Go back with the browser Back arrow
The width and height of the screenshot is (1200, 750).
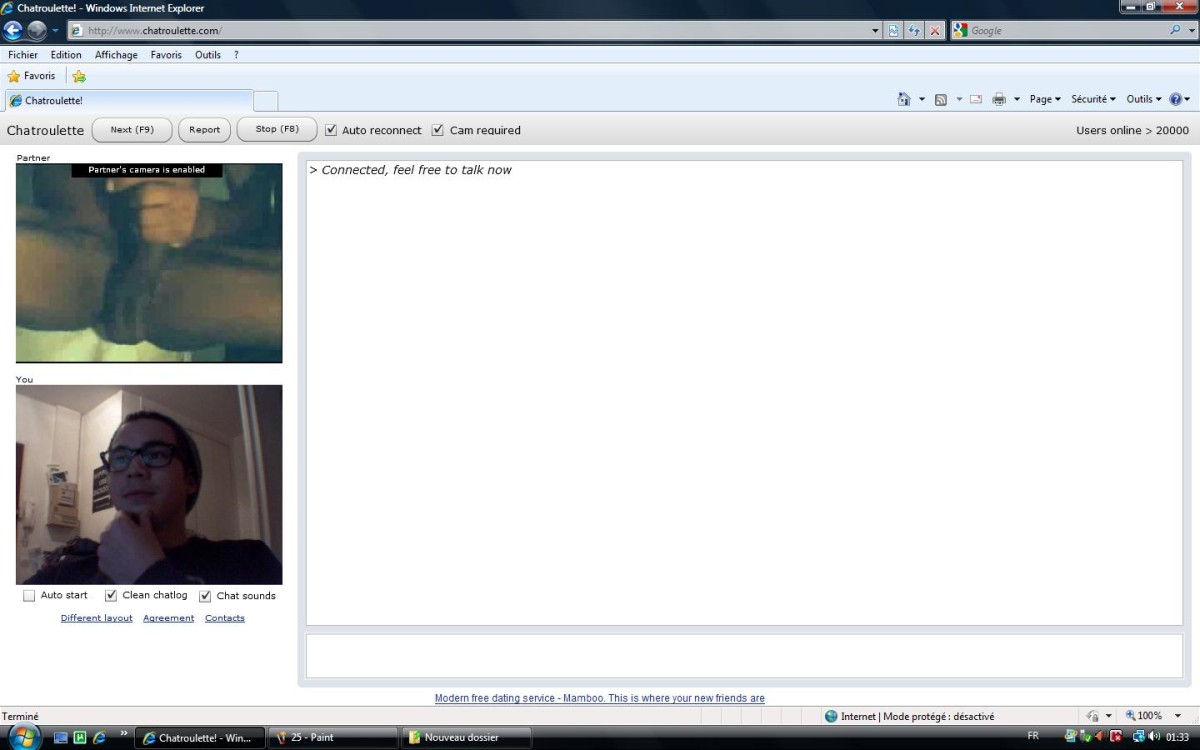tap(14, 30)
